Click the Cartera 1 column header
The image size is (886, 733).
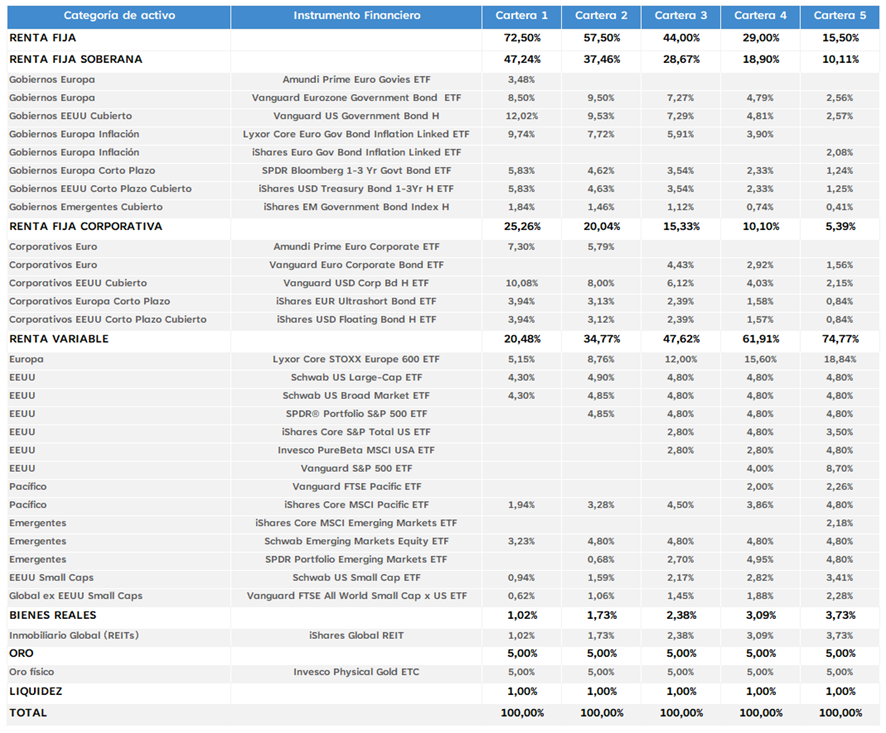coord(522,16)
